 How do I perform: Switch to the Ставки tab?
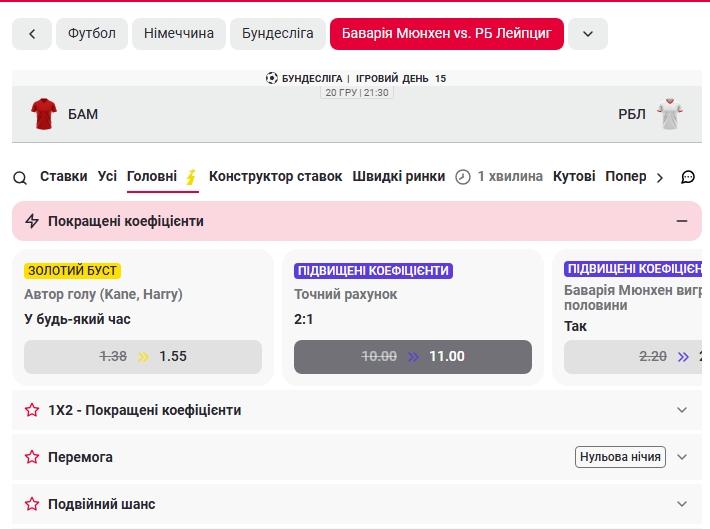[63, 176]
